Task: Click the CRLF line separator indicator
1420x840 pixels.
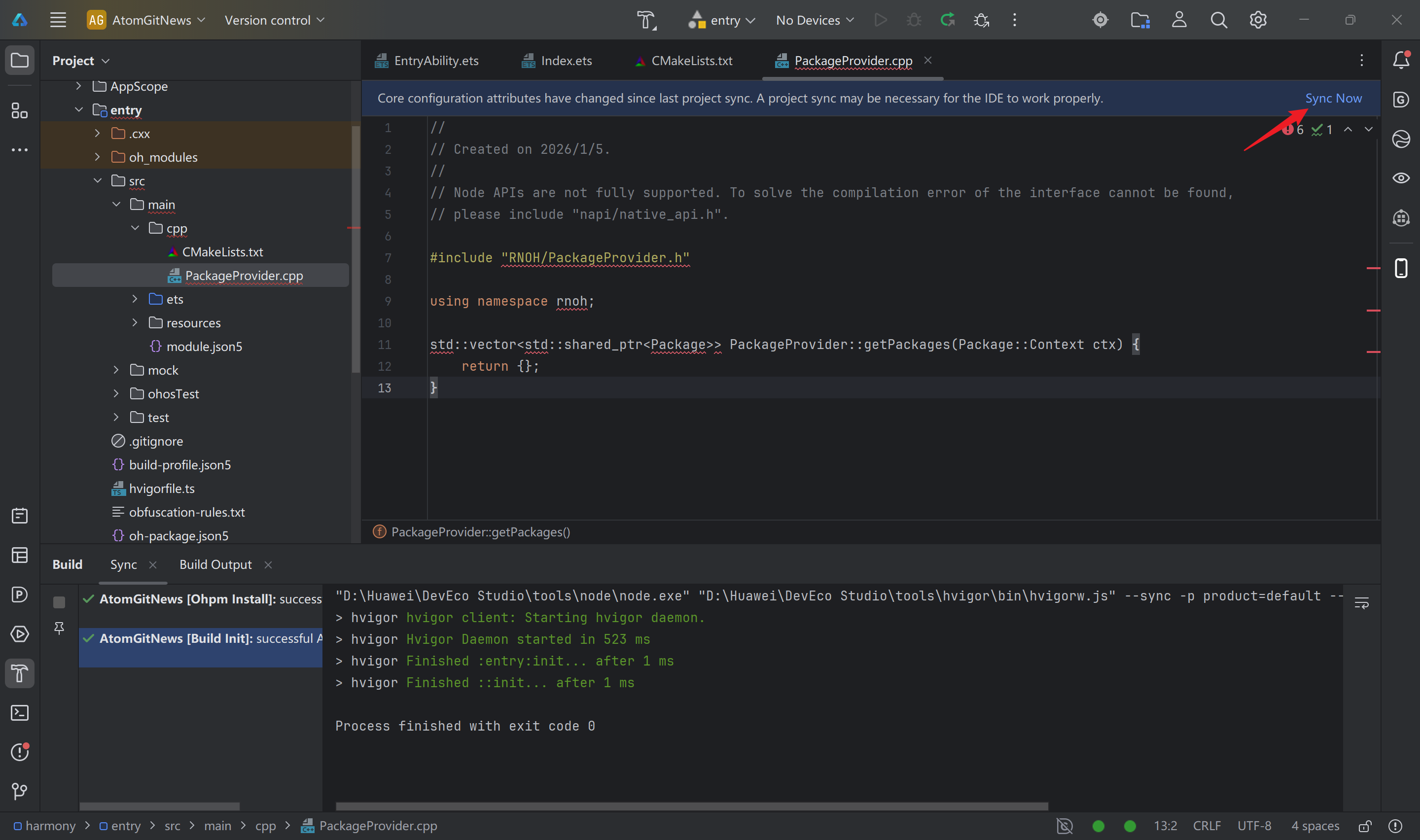Action: [1206, 826]
